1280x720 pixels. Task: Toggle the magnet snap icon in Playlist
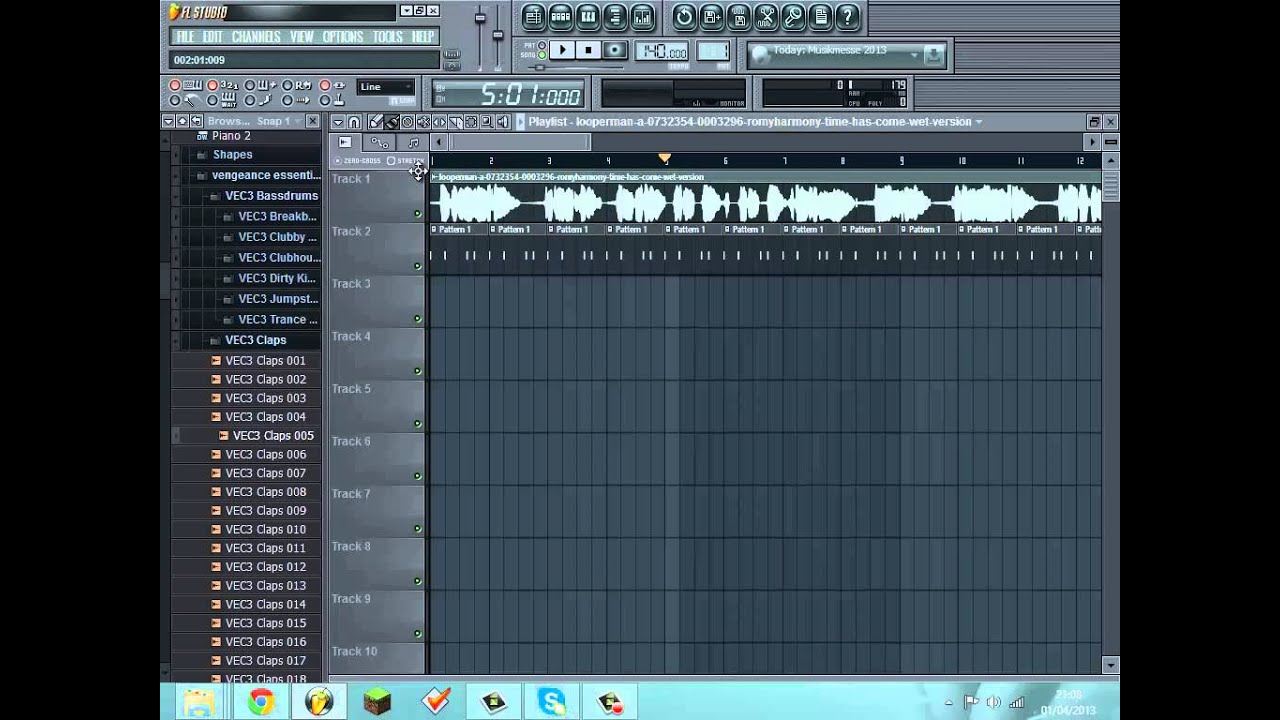coord(354,122)
